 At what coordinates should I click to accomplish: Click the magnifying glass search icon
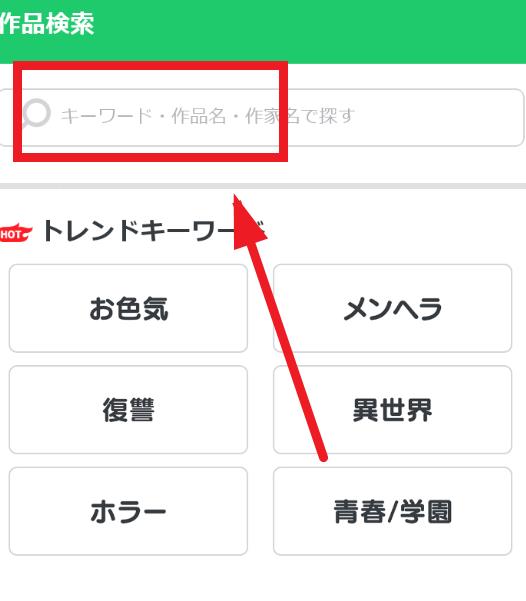(x=36, y=113)
